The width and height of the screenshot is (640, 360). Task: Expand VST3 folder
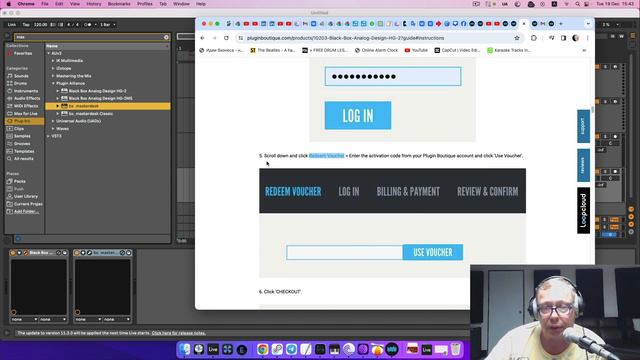48,136
